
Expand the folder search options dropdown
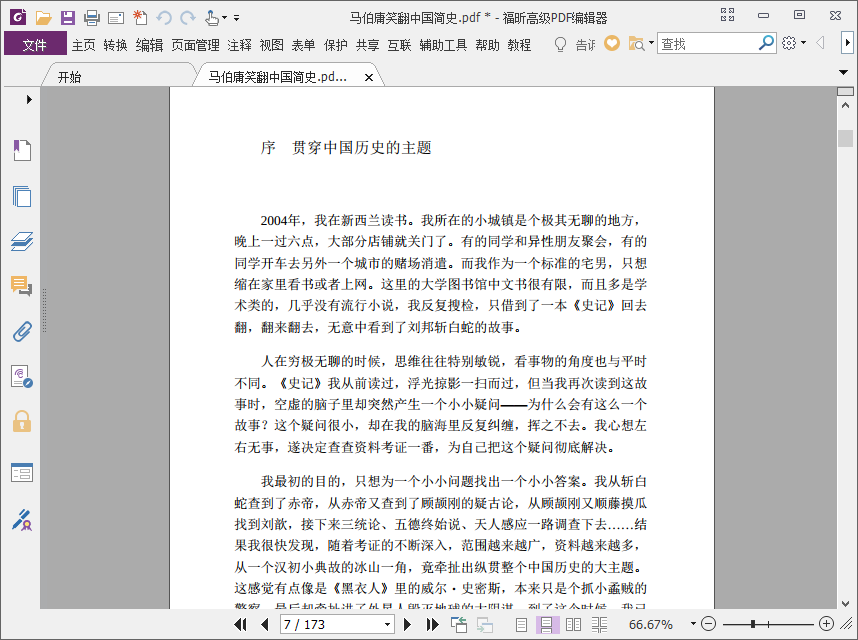651,43
